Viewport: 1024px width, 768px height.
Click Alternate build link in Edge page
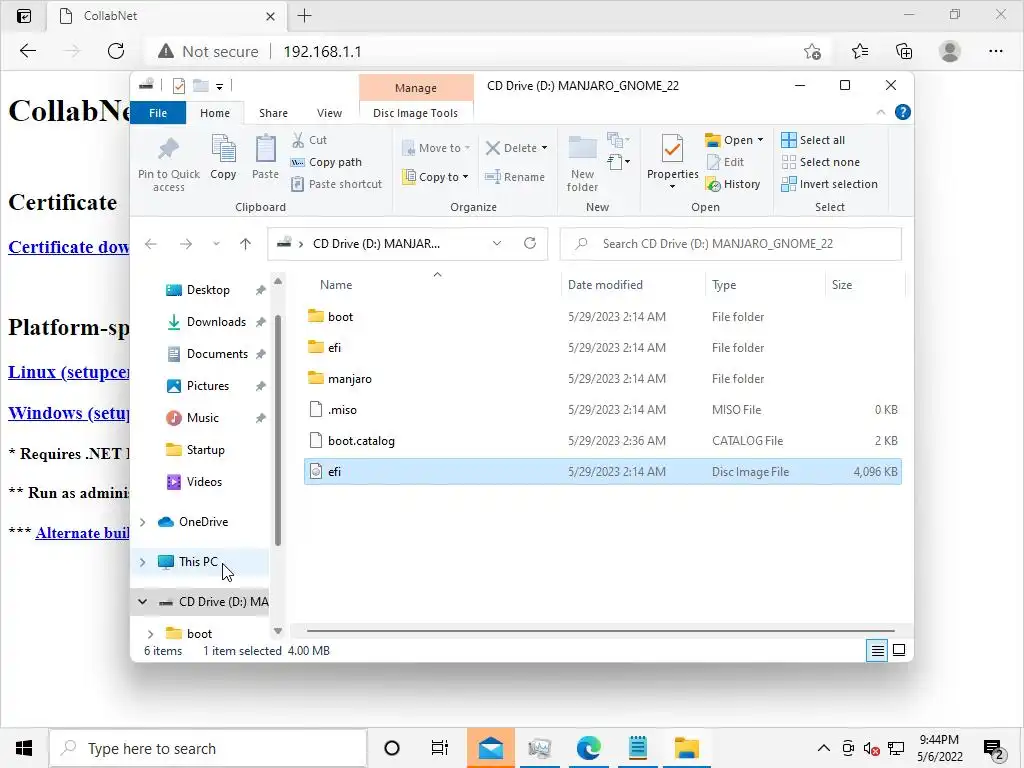pyautogui.click(x=82, y=533)
